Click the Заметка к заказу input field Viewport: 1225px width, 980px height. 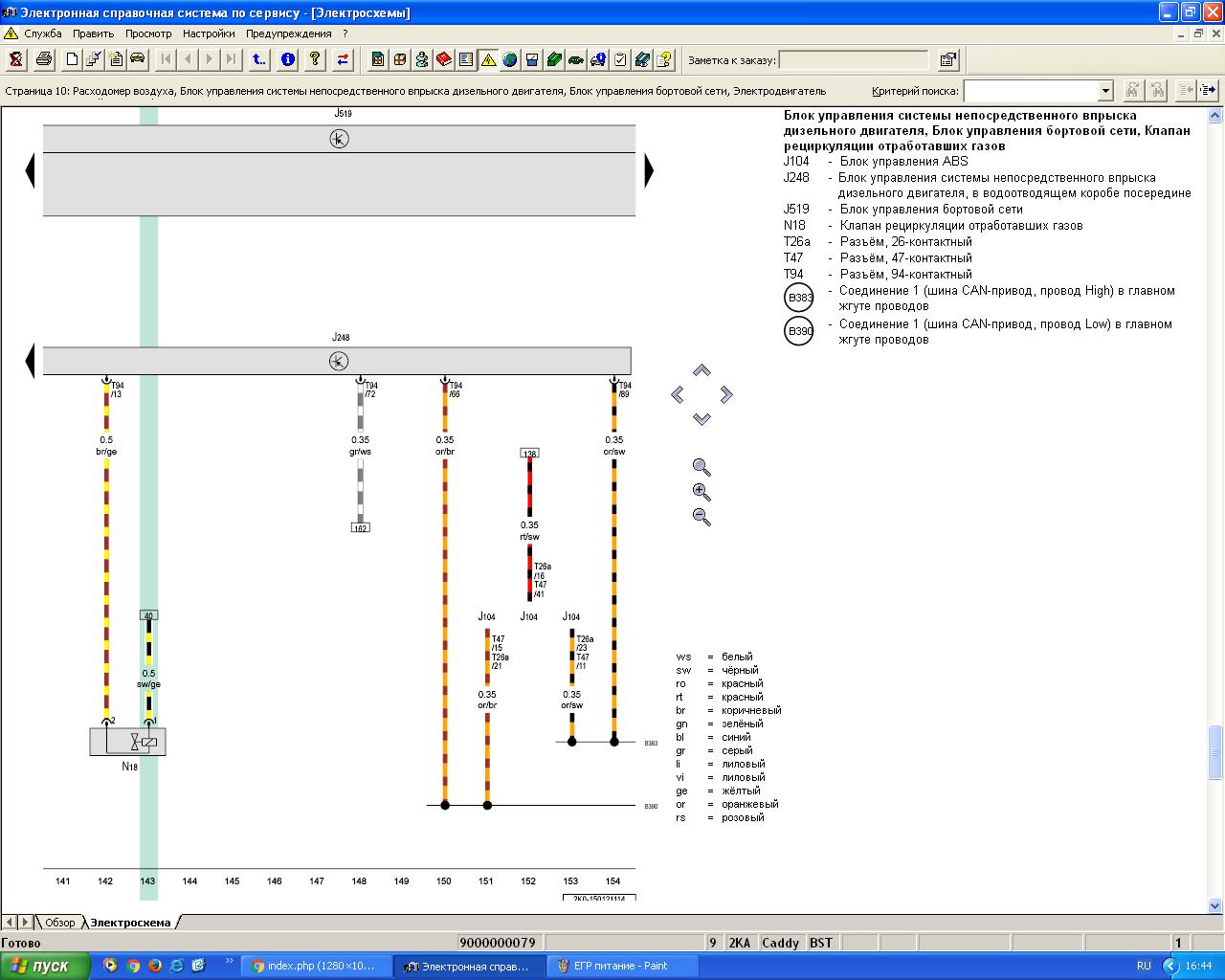[x=854, y=60]
